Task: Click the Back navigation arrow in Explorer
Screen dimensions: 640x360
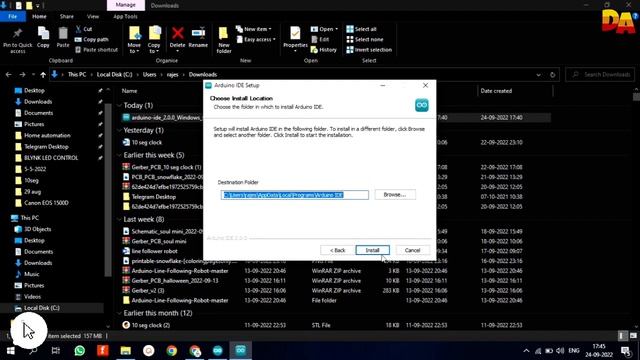Action: [9, 75]
